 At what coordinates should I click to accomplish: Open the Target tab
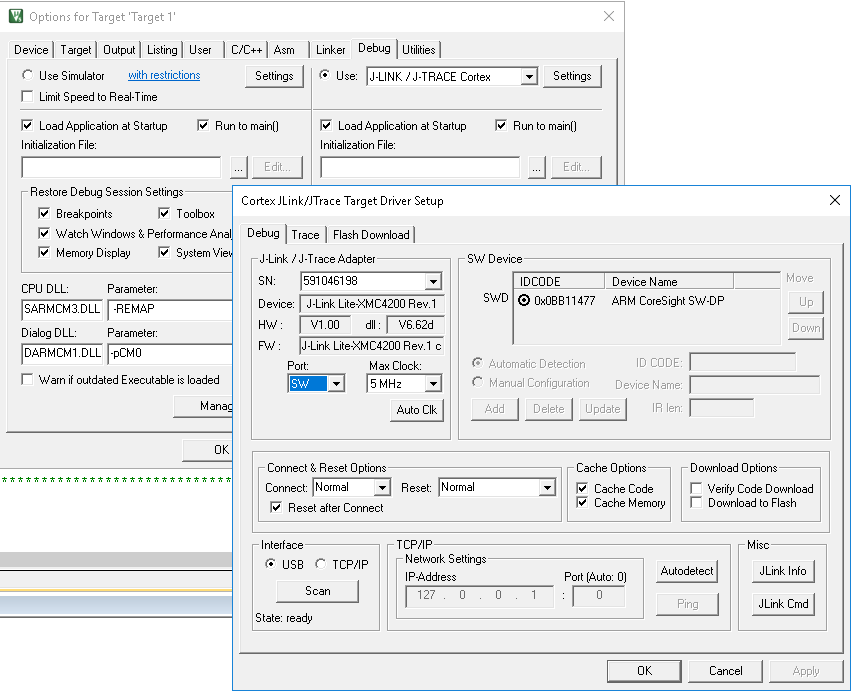pos(75,50)
